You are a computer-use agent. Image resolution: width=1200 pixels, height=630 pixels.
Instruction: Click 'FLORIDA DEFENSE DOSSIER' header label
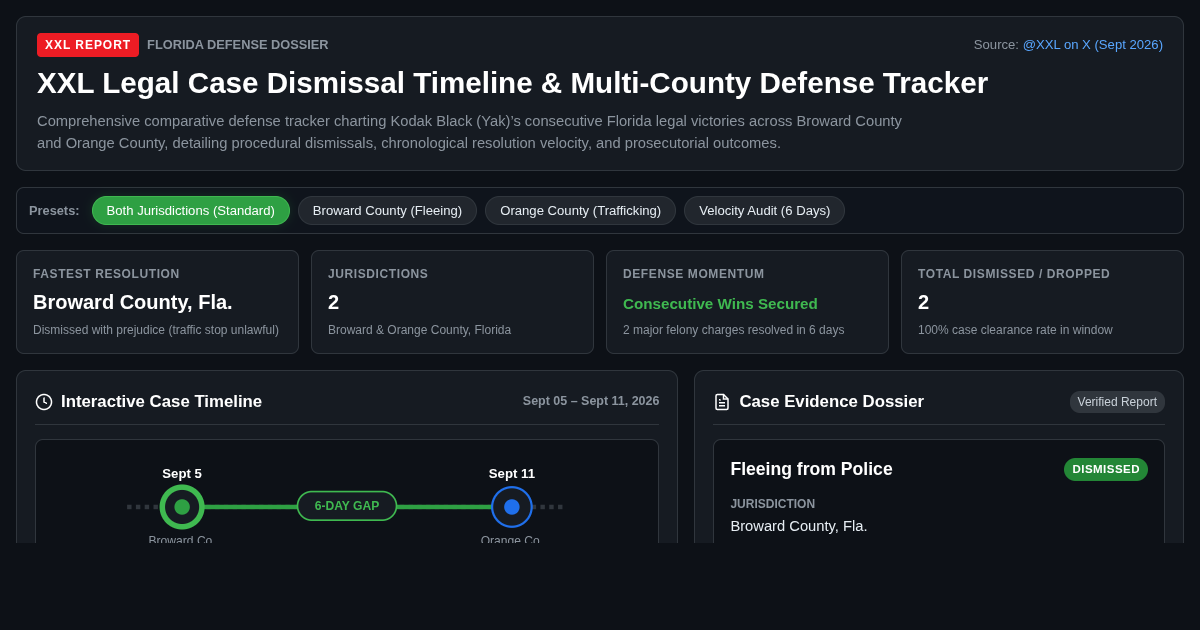click(238, 45)
